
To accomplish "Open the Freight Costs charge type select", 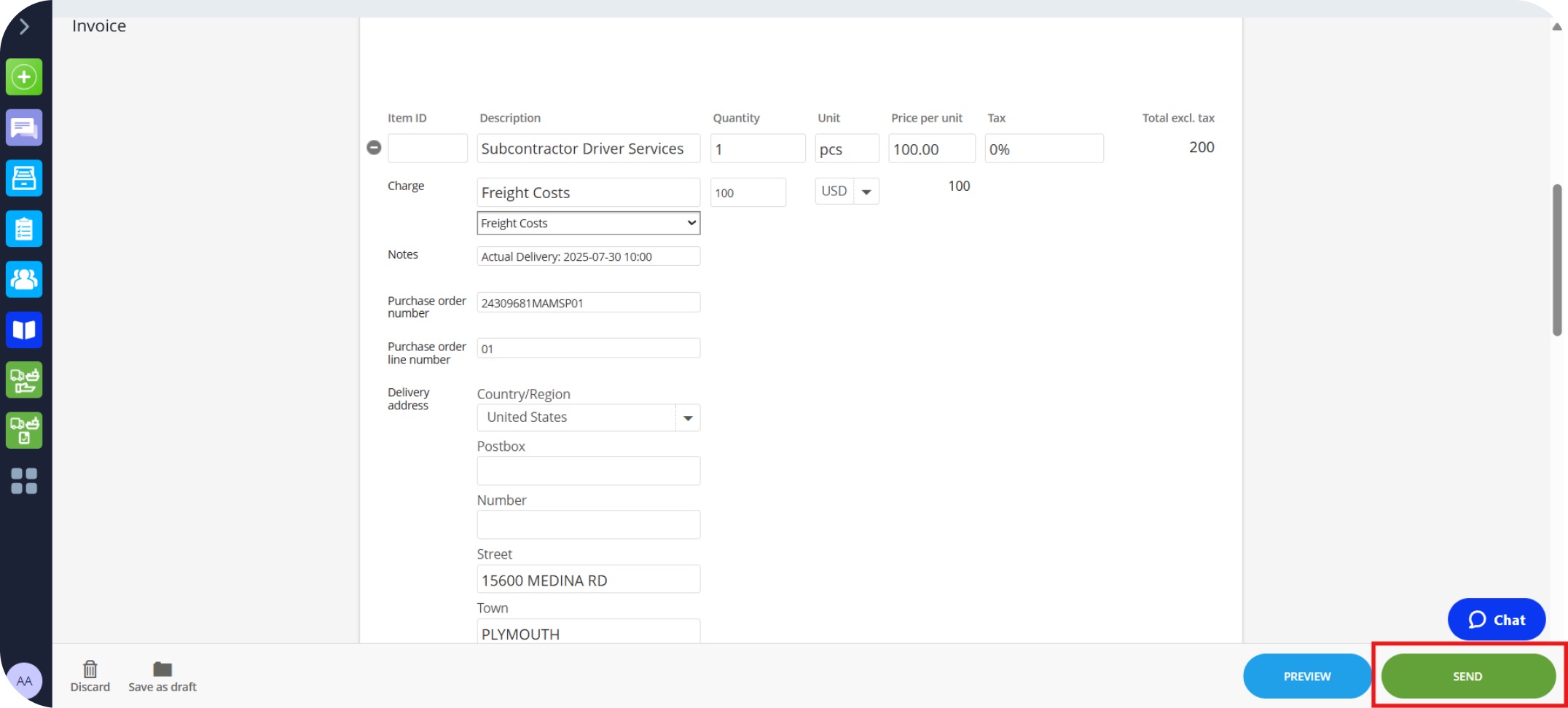I will 588,224.
